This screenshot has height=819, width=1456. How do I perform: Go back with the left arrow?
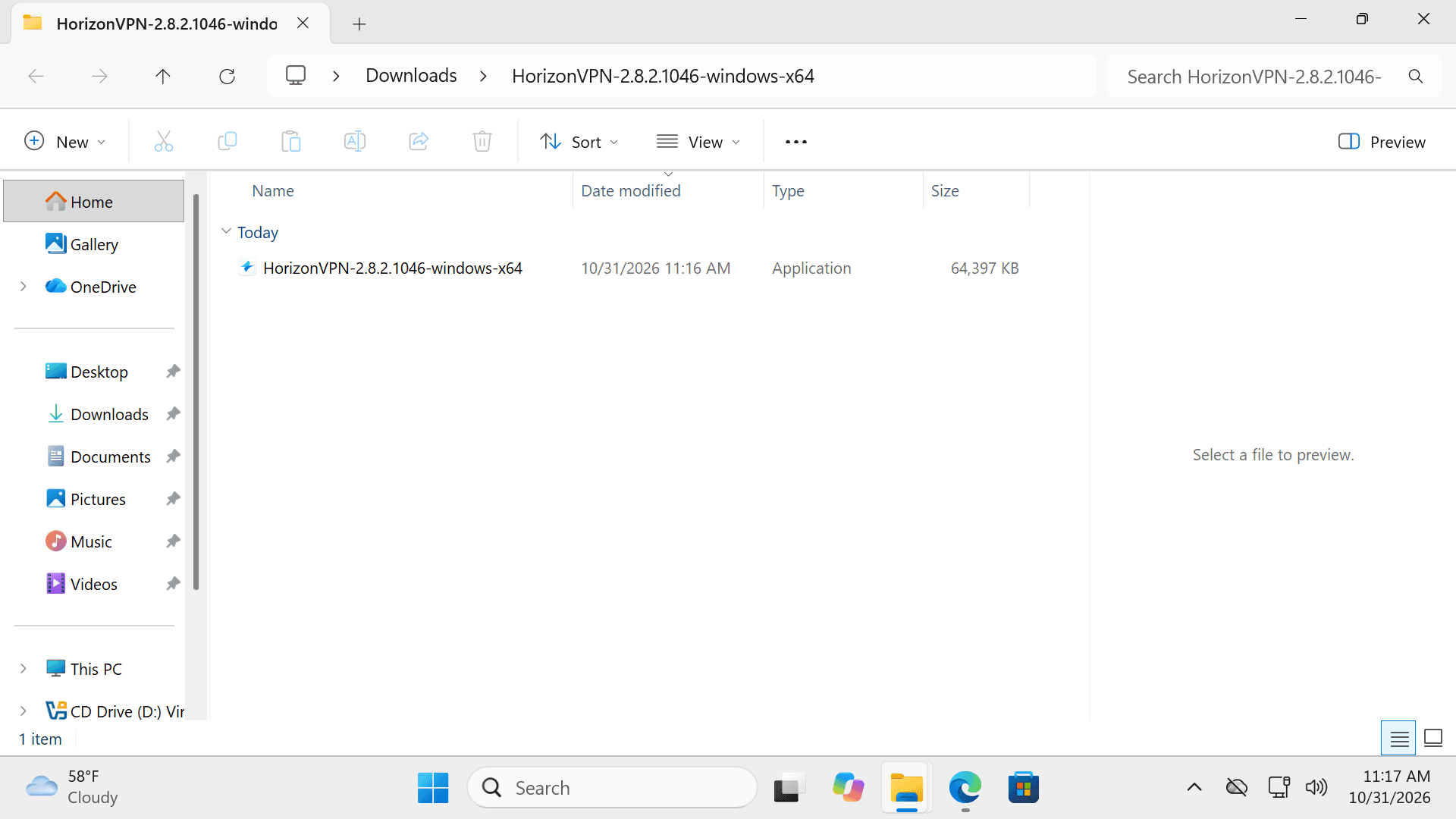(36, 76)
